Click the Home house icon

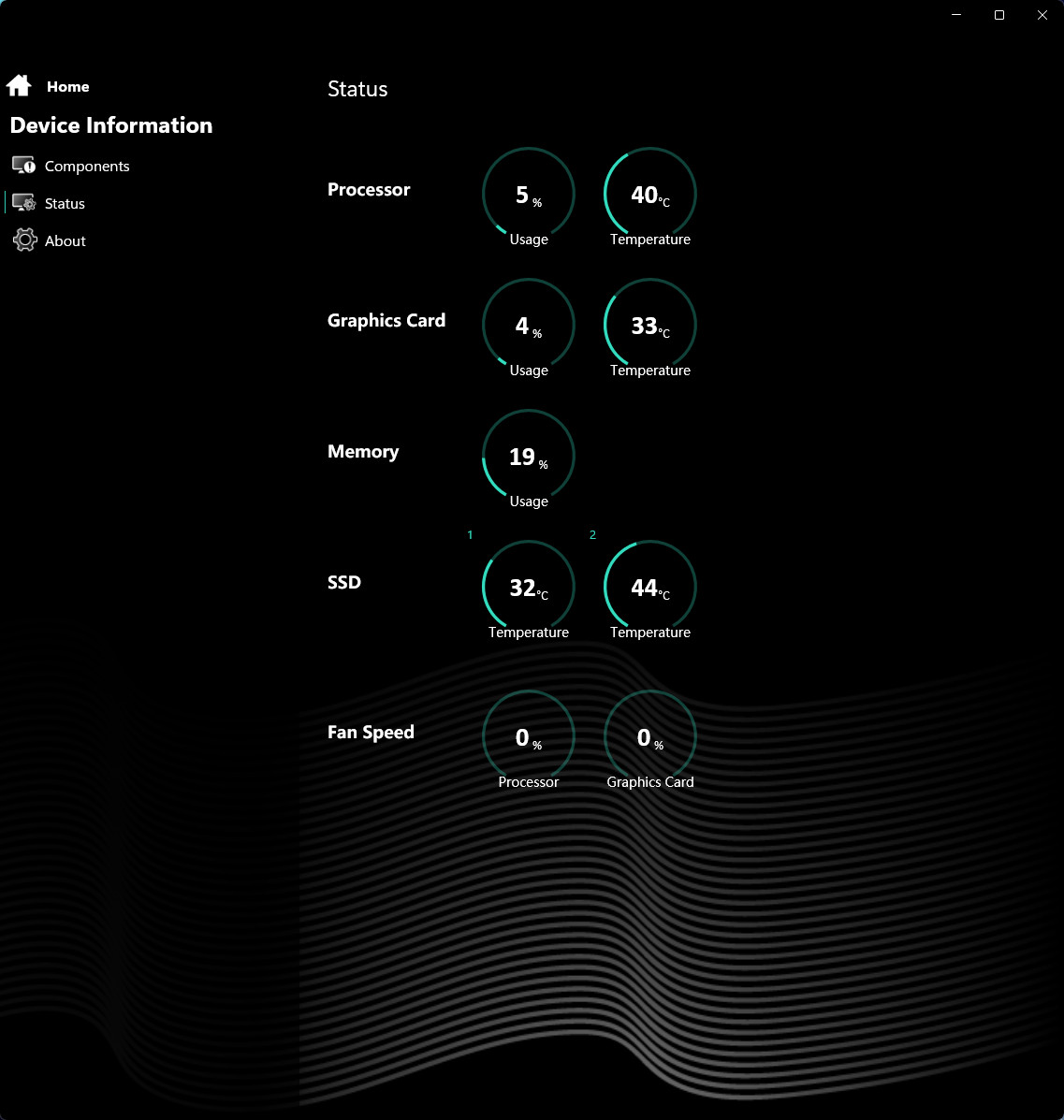19,86
